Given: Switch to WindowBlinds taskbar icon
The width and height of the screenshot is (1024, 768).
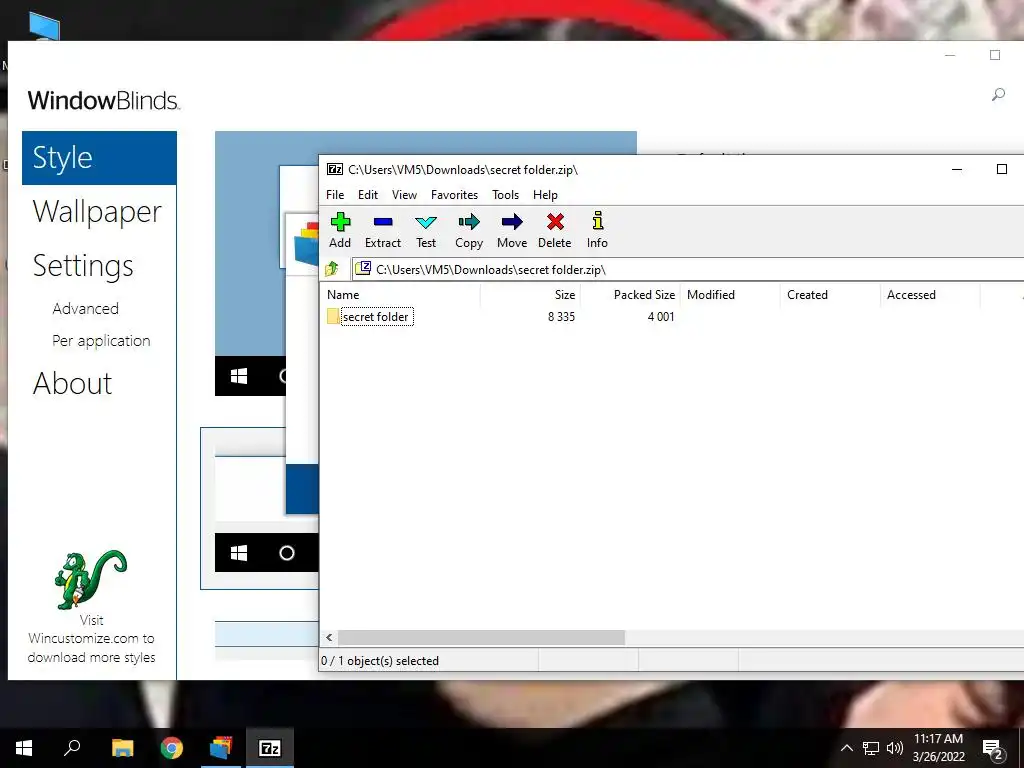Looking at the screenshot, I should [x=221, y=748].
